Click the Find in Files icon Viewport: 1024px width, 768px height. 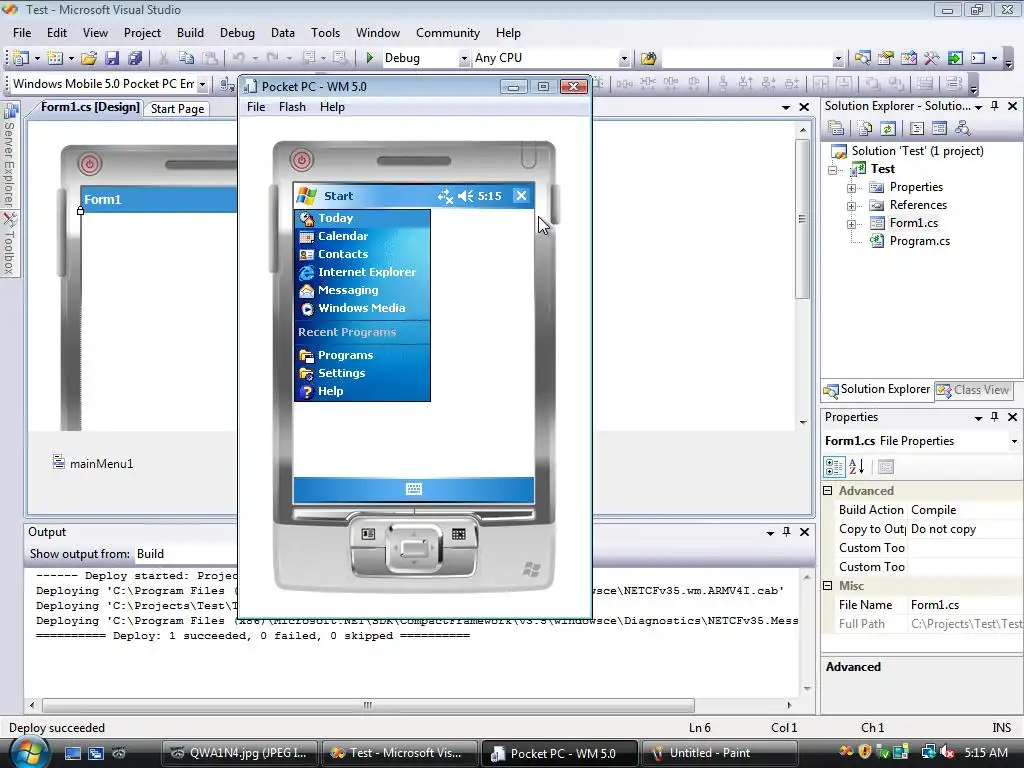tap(648, 58)
